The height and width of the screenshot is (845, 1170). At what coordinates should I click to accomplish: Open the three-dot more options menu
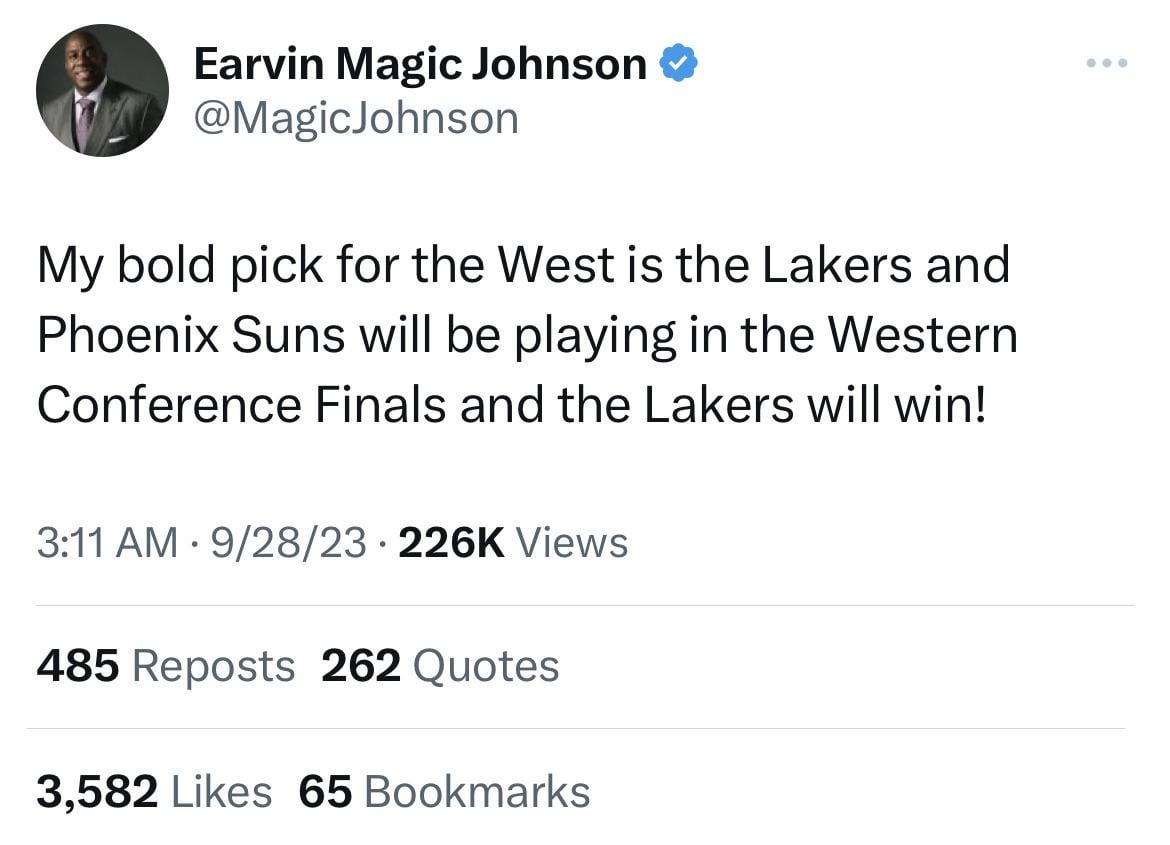tap(1107, 63)
